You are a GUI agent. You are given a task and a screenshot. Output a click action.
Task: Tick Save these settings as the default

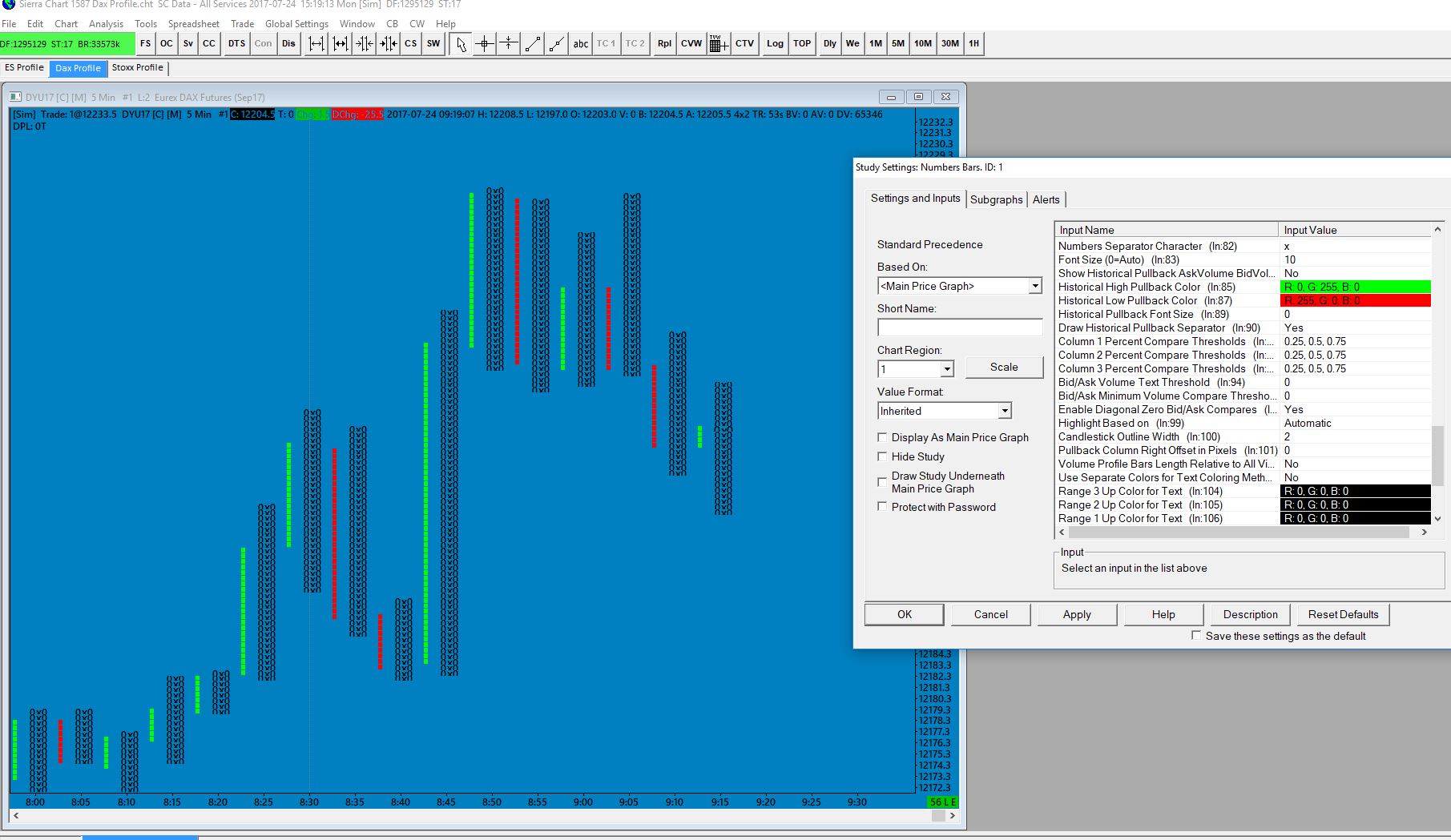1196,636
